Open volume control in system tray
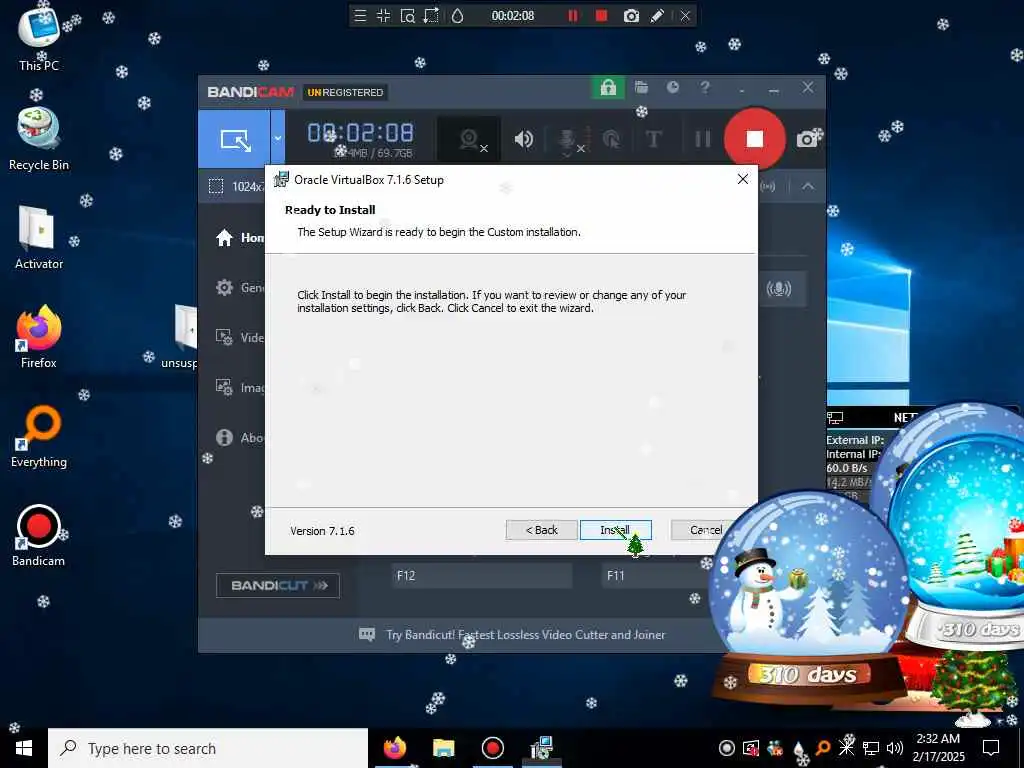Screen dimensions: 1024x768 [894, 748]
